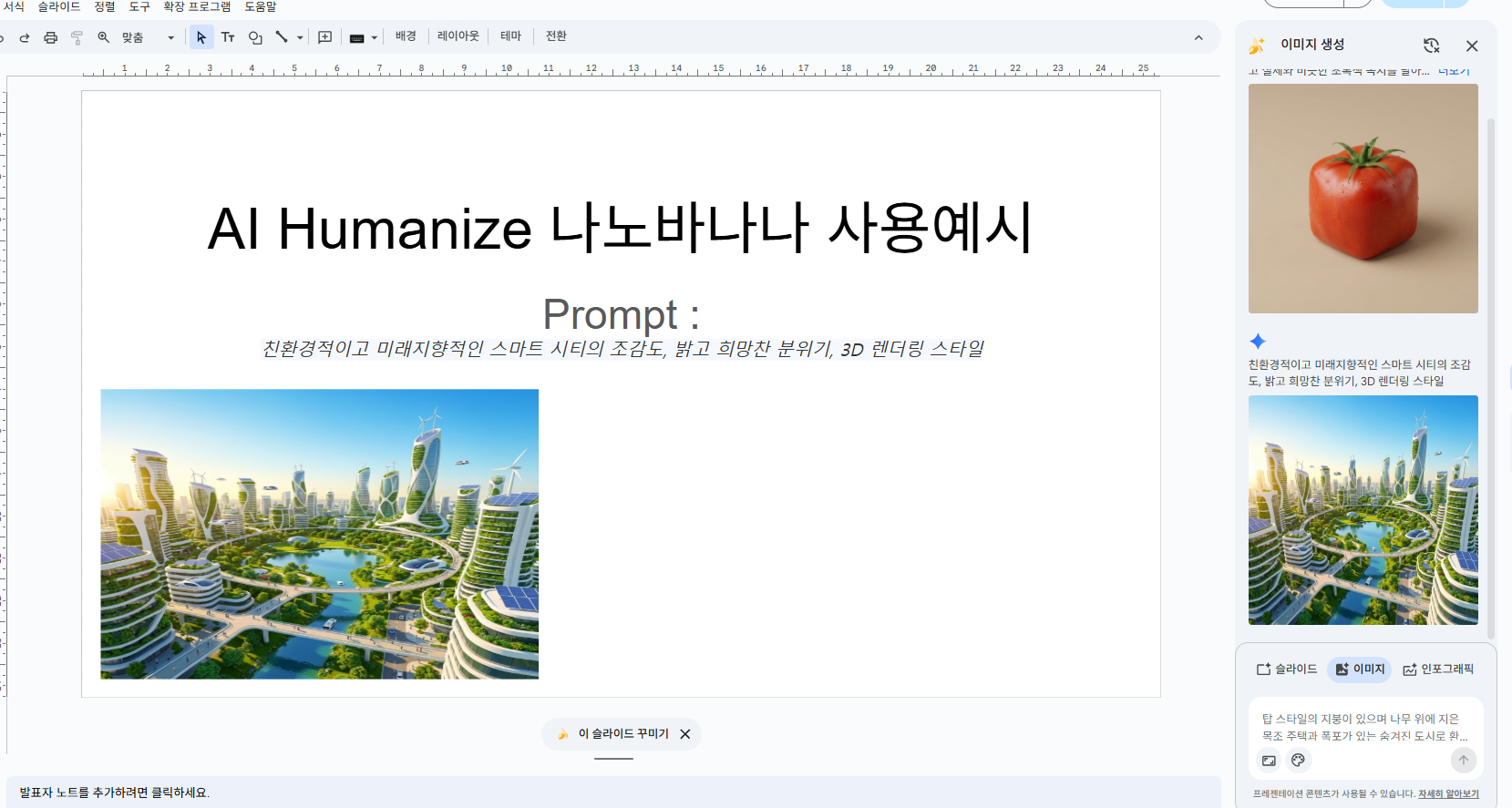Click the style palette icon under prompt
The image size is (1512, 808).
(x=1298, y=761)
